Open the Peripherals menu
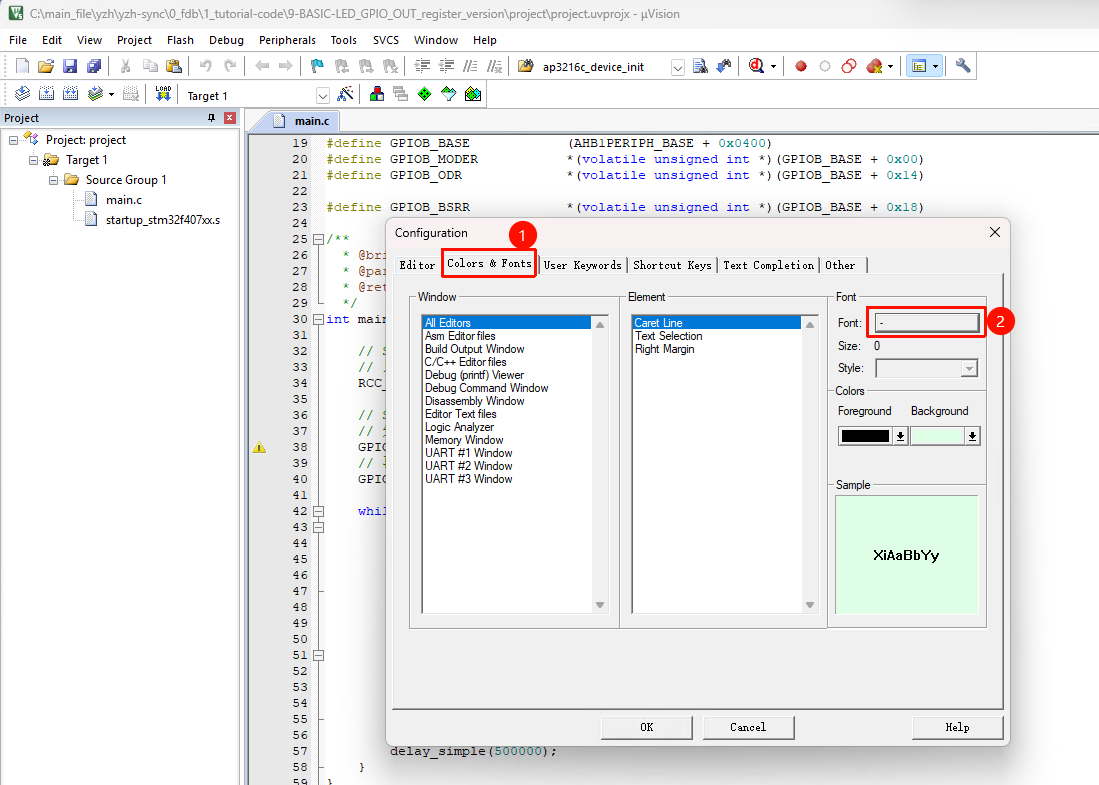This screenshot has height=785, width=1099. [287, 40]
